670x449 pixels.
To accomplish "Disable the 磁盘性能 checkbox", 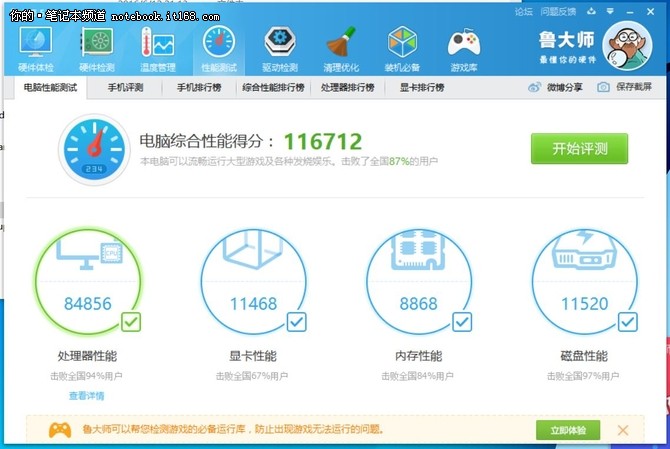I will point(627,322).
